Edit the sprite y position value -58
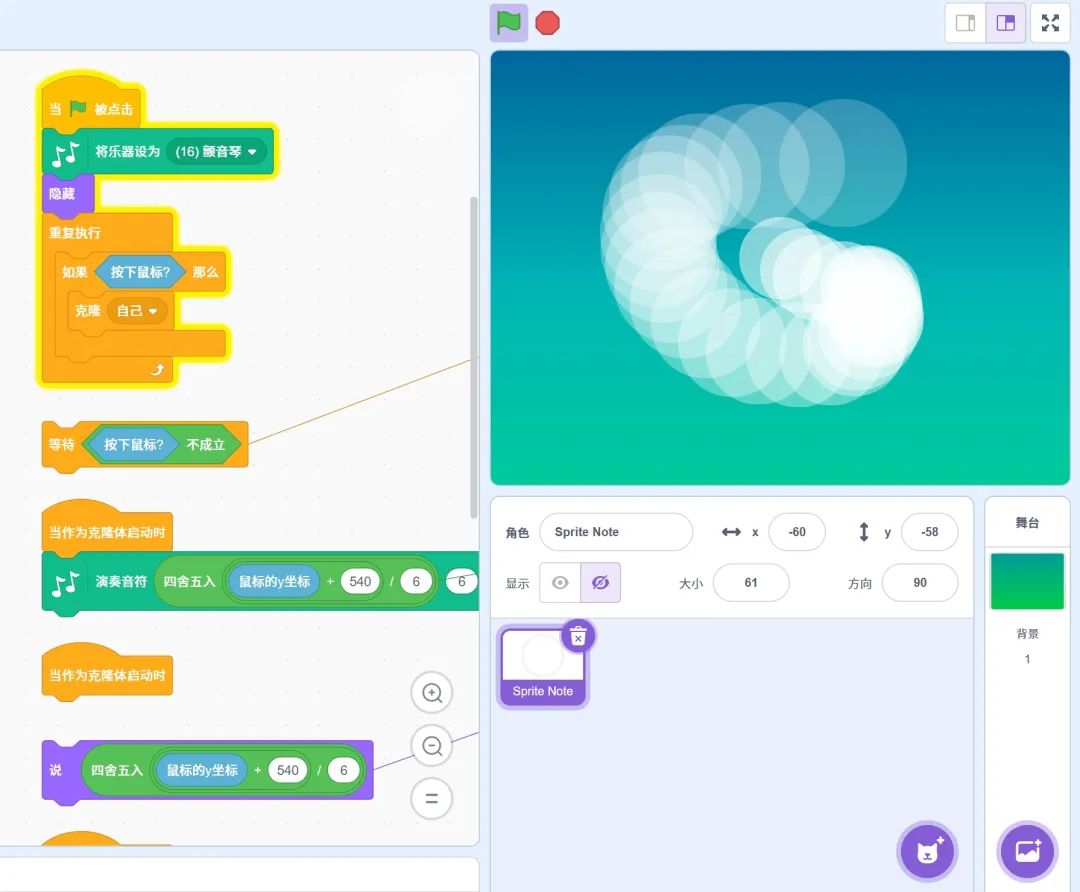Image resolution: width=1080 pixels, height=892 pixels. 929,532
